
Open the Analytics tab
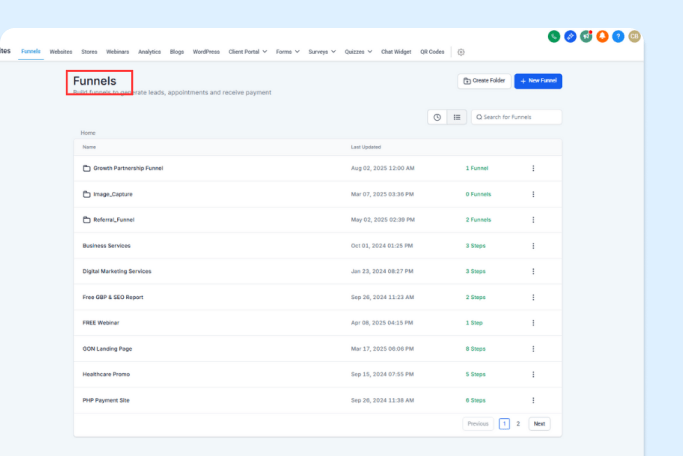click(149, 51)
